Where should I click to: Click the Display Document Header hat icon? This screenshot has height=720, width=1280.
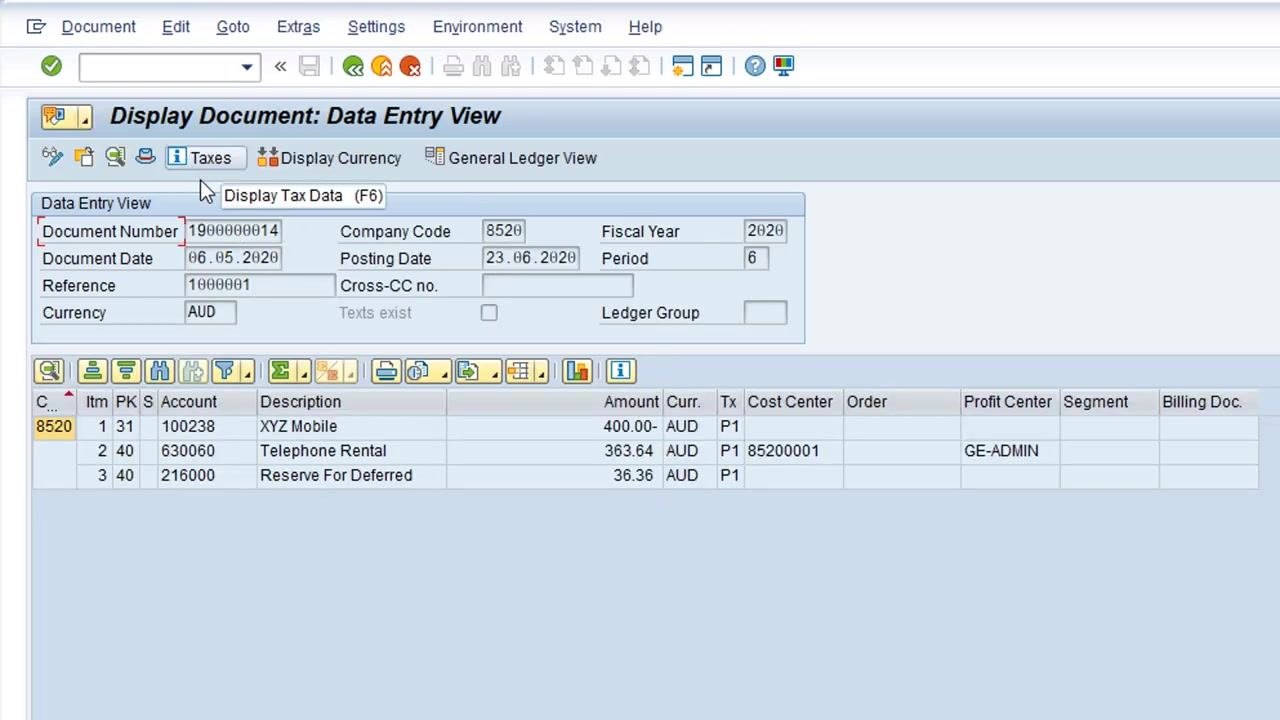point(145,157)
